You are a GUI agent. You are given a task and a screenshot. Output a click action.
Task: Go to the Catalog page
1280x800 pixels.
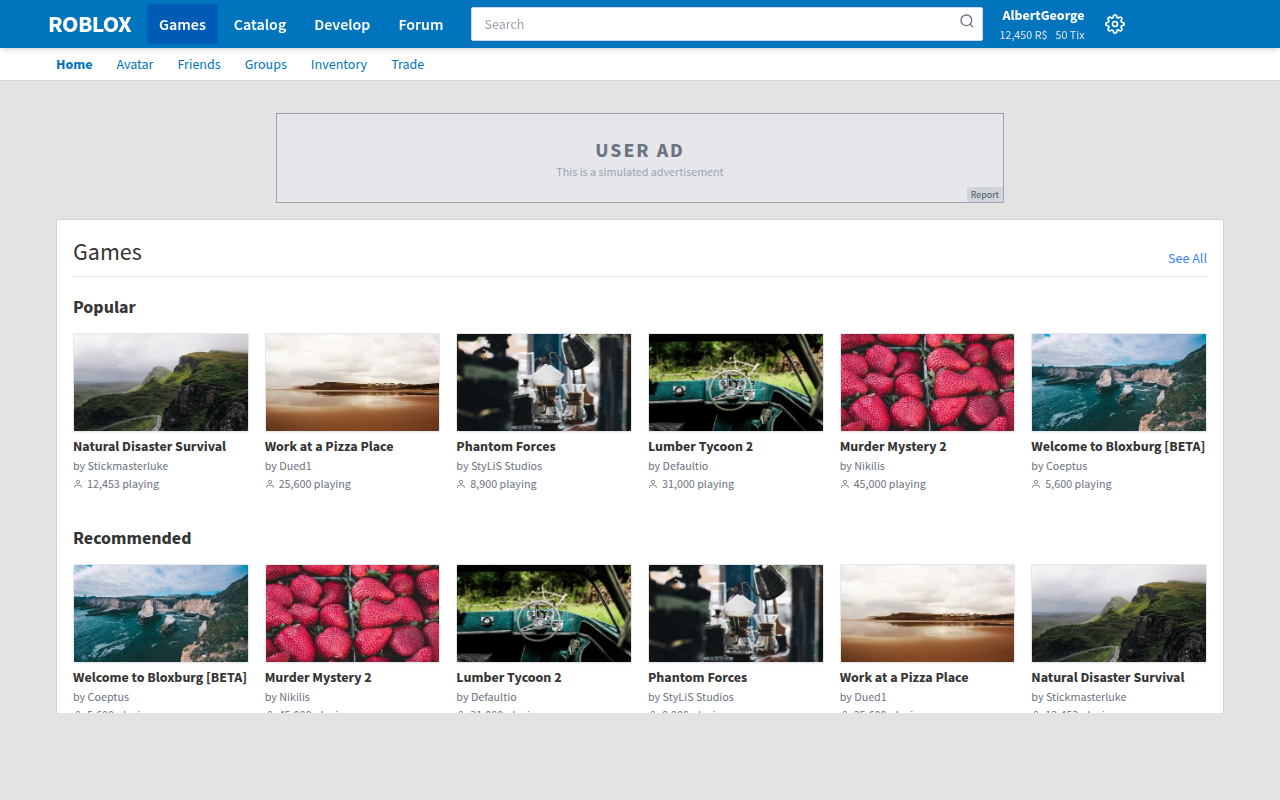click(260, 24)
